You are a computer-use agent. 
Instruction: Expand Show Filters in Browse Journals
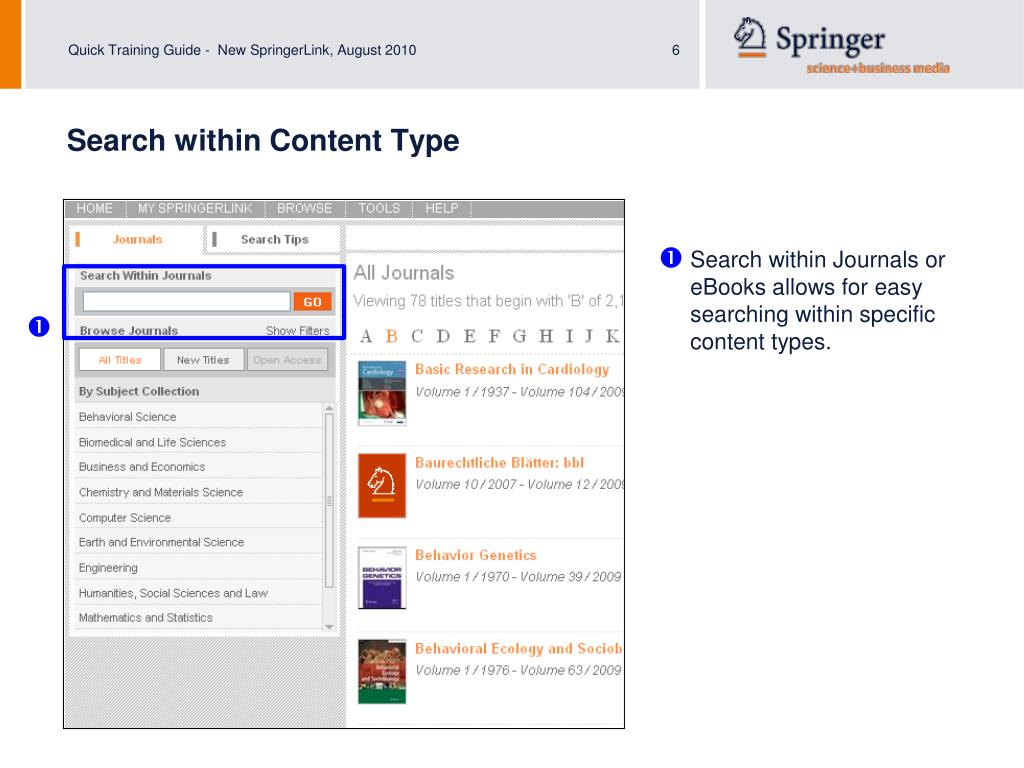coord(298,330)
